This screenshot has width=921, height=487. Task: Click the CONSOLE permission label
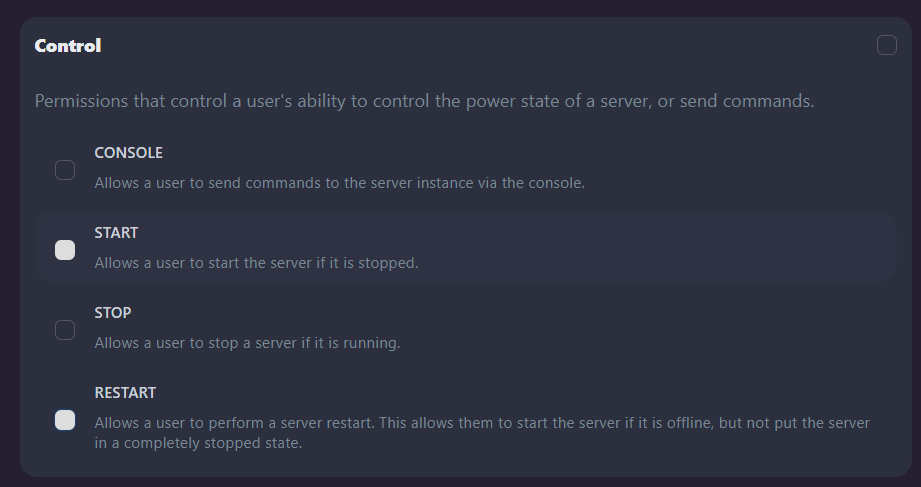(128, 153)
